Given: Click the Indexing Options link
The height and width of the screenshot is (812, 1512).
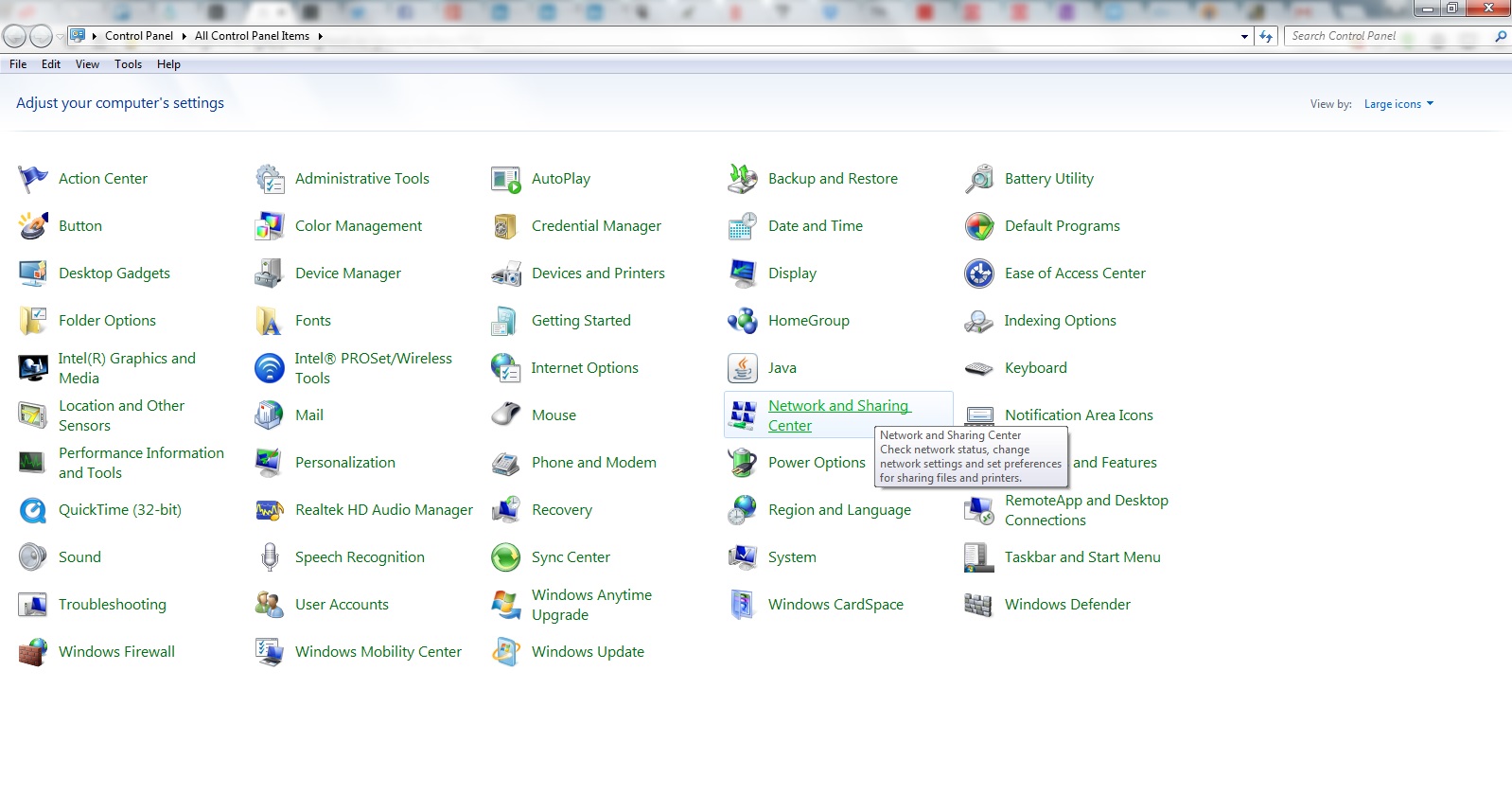Looking at the screenshot, I should click(1060, 321).
